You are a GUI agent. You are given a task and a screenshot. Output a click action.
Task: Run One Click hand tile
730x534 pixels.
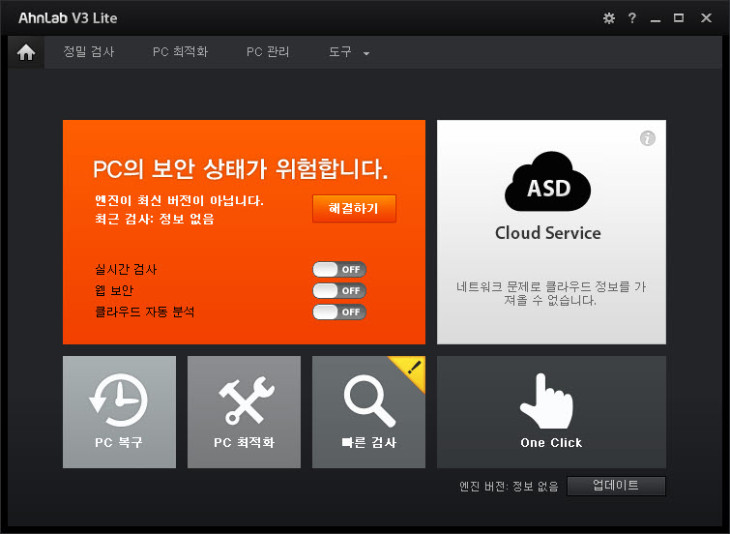[x=551, y=412]
